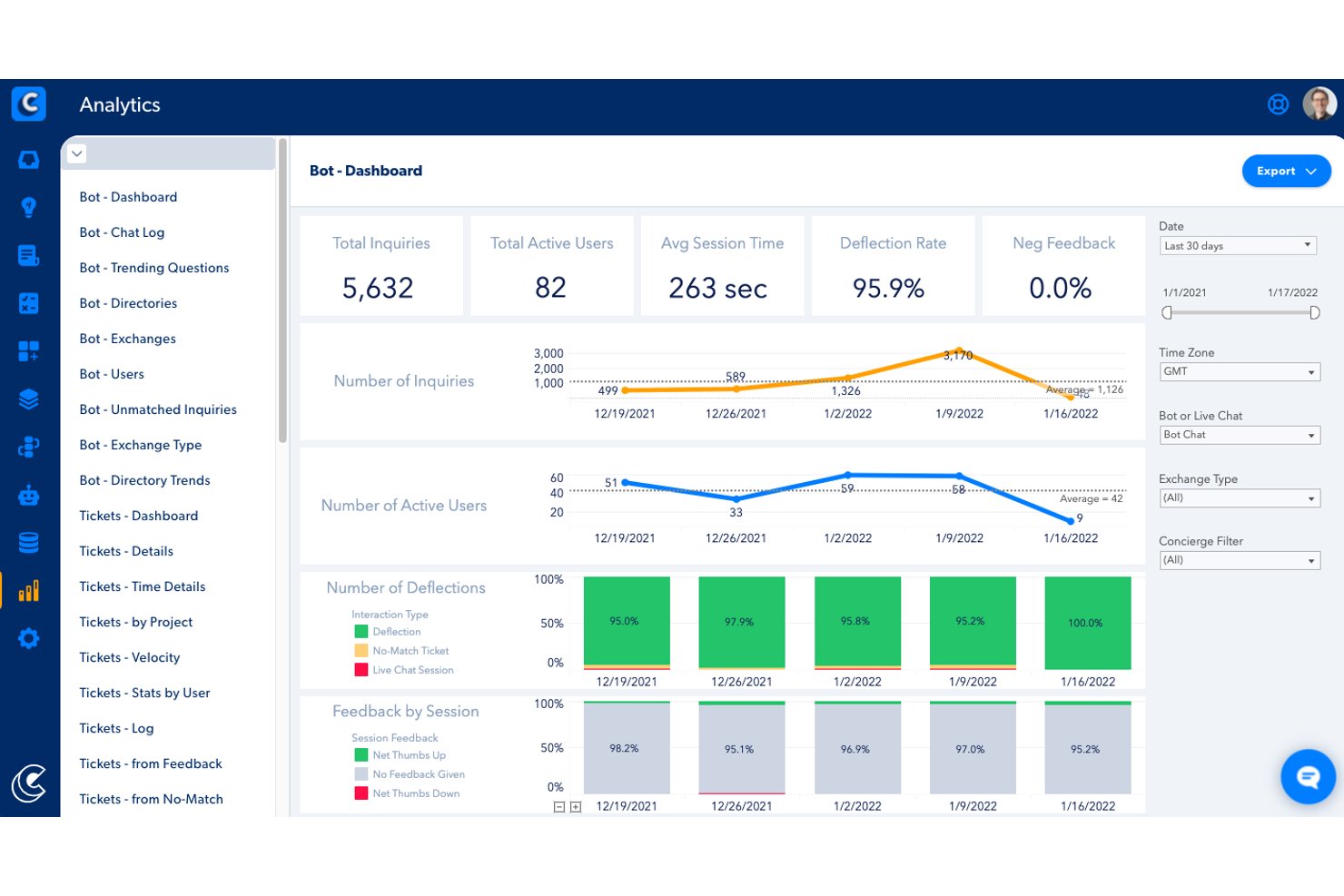Open the Export dropdown button
1344x896 pixels.
click(1286, 171)
